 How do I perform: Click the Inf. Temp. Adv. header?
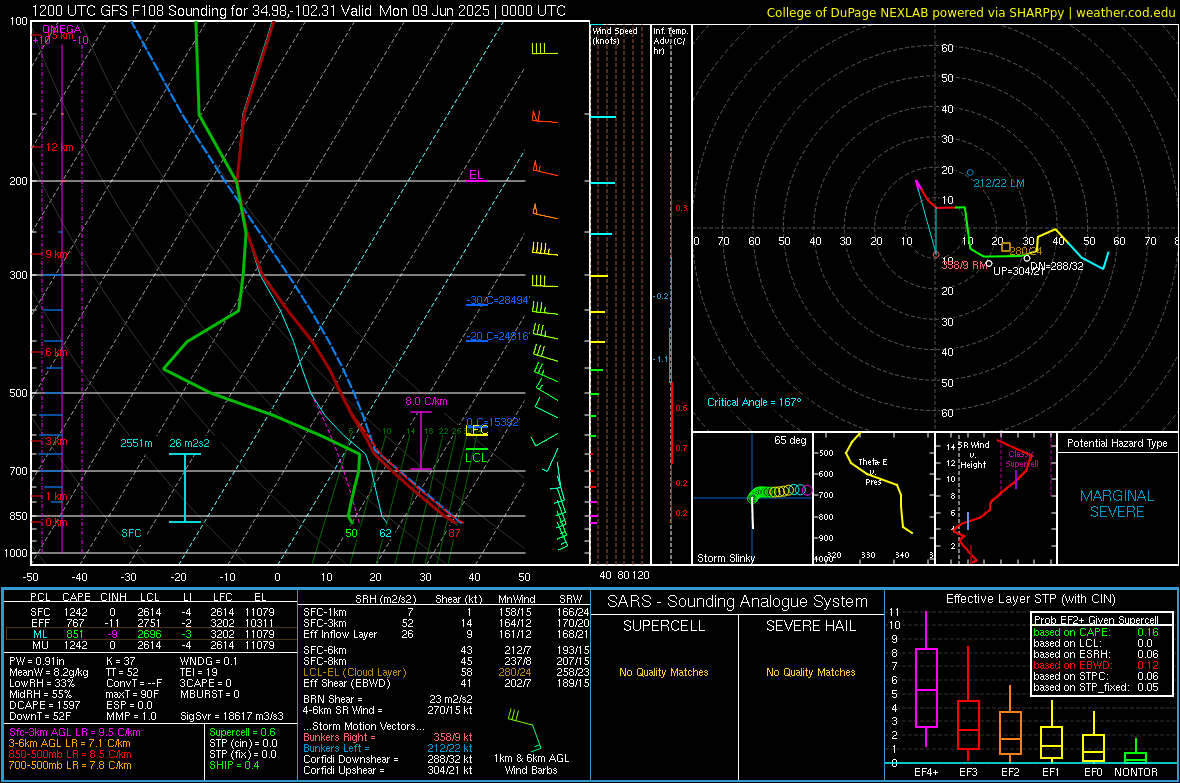(x=670, y=41)
